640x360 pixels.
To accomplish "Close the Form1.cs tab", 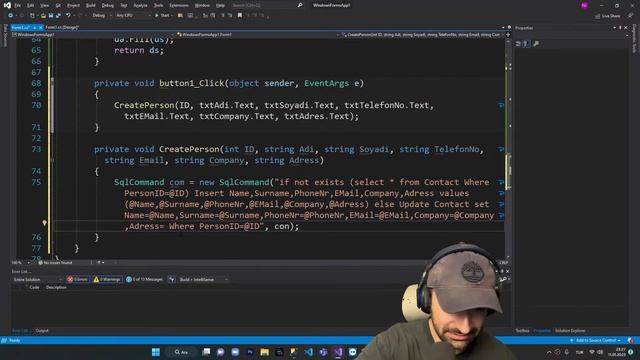I will [x=40, y=27].
